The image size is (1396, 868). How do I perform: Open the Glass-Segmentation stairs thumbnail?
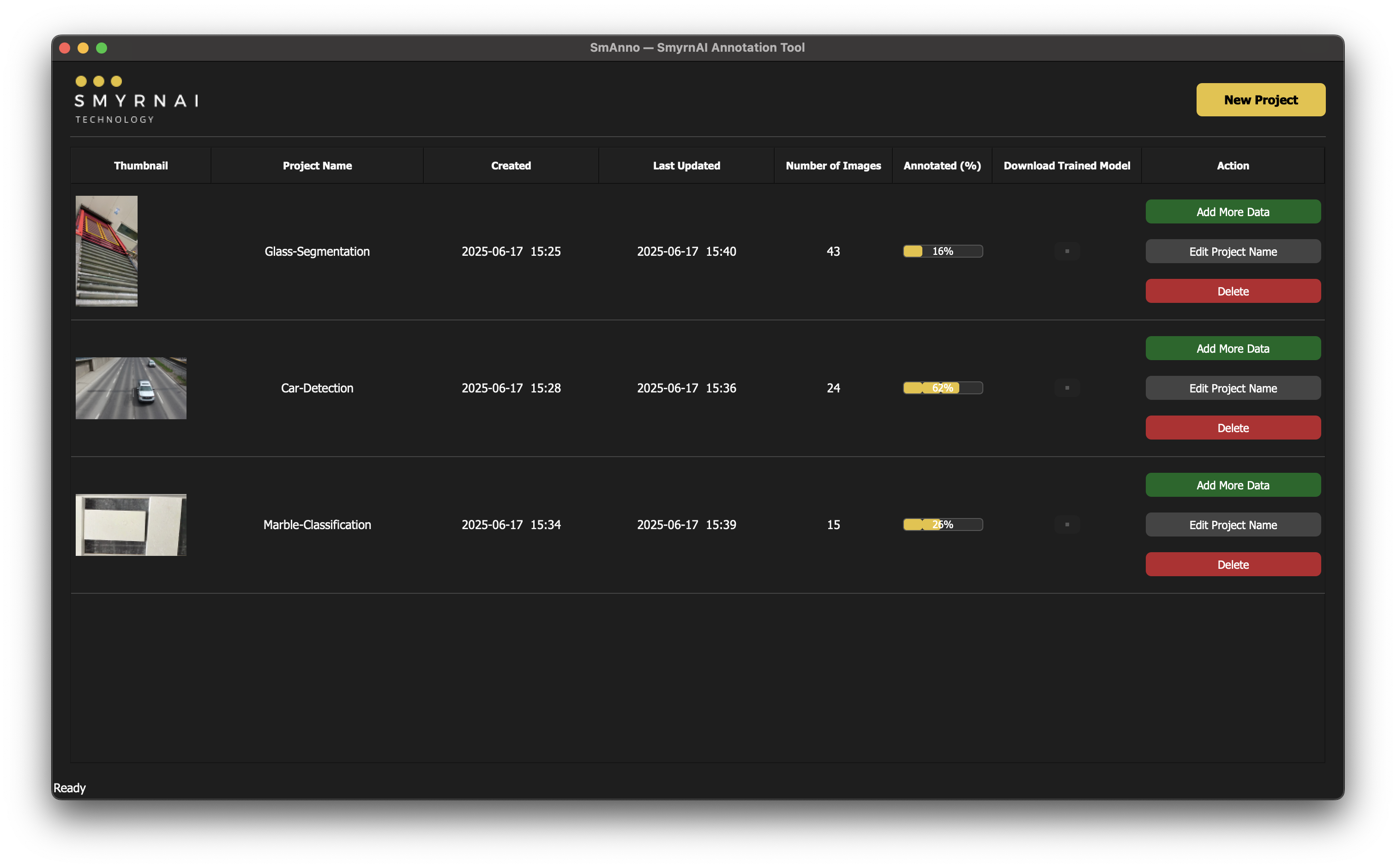click(x=106, y=251)
